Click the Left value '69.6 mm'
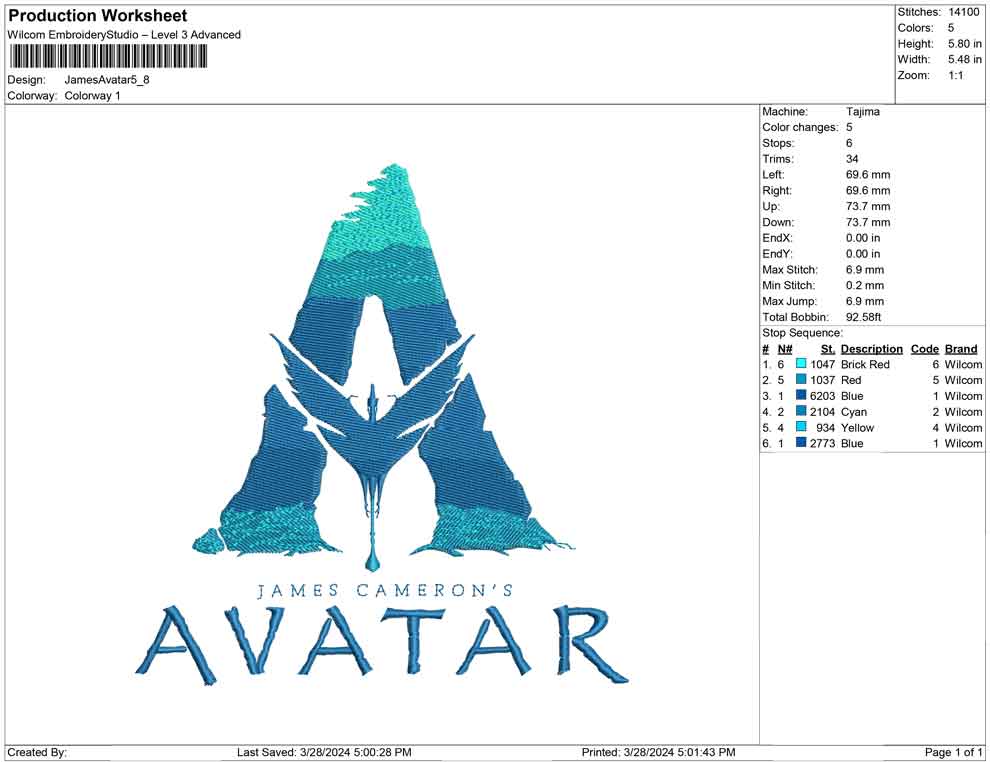The width and height of the screenshot is (990, 762). tap(868, 174)
